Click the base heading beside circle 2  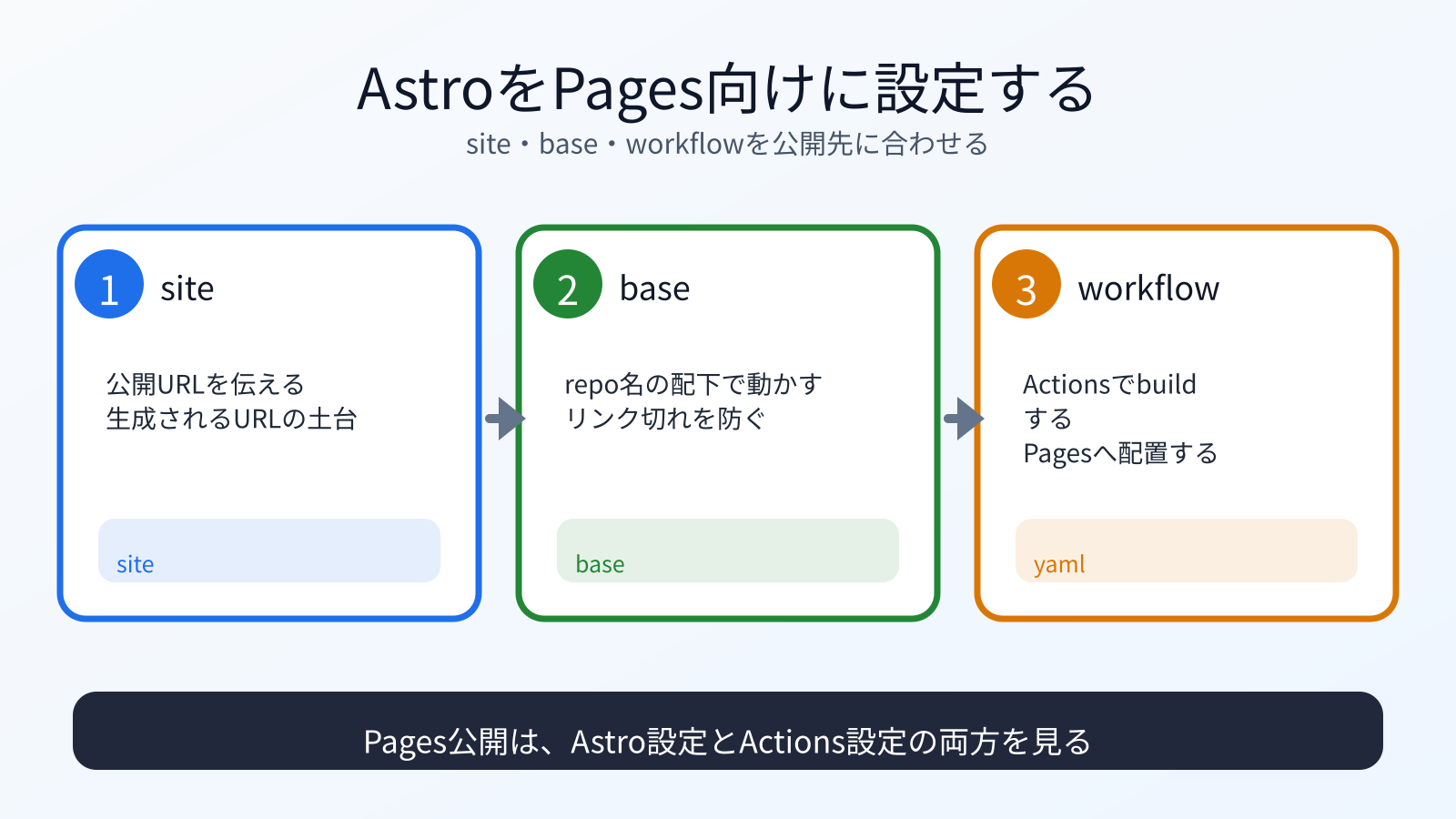coord(654,288)
